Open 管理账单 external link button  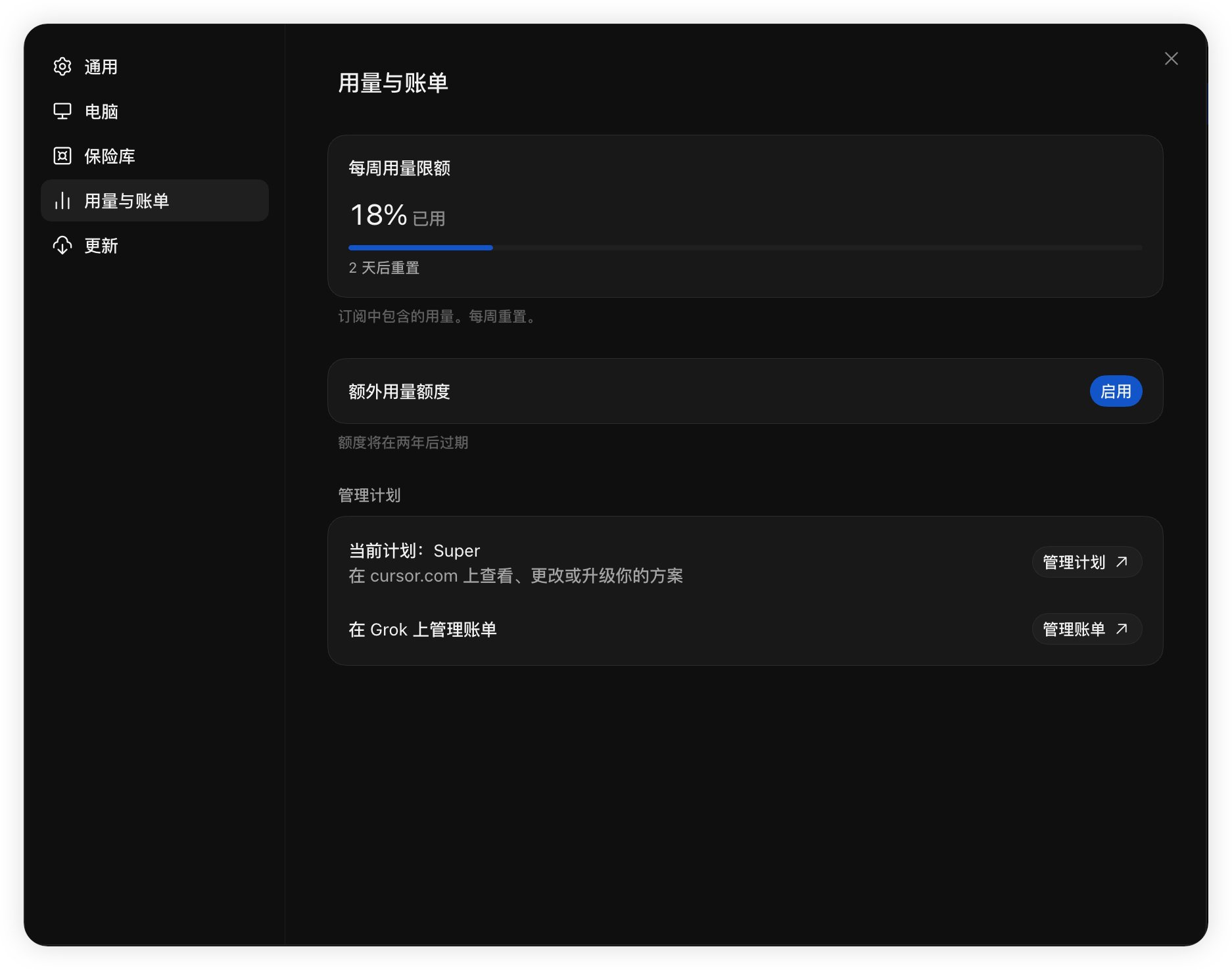tap(1087, 629)
